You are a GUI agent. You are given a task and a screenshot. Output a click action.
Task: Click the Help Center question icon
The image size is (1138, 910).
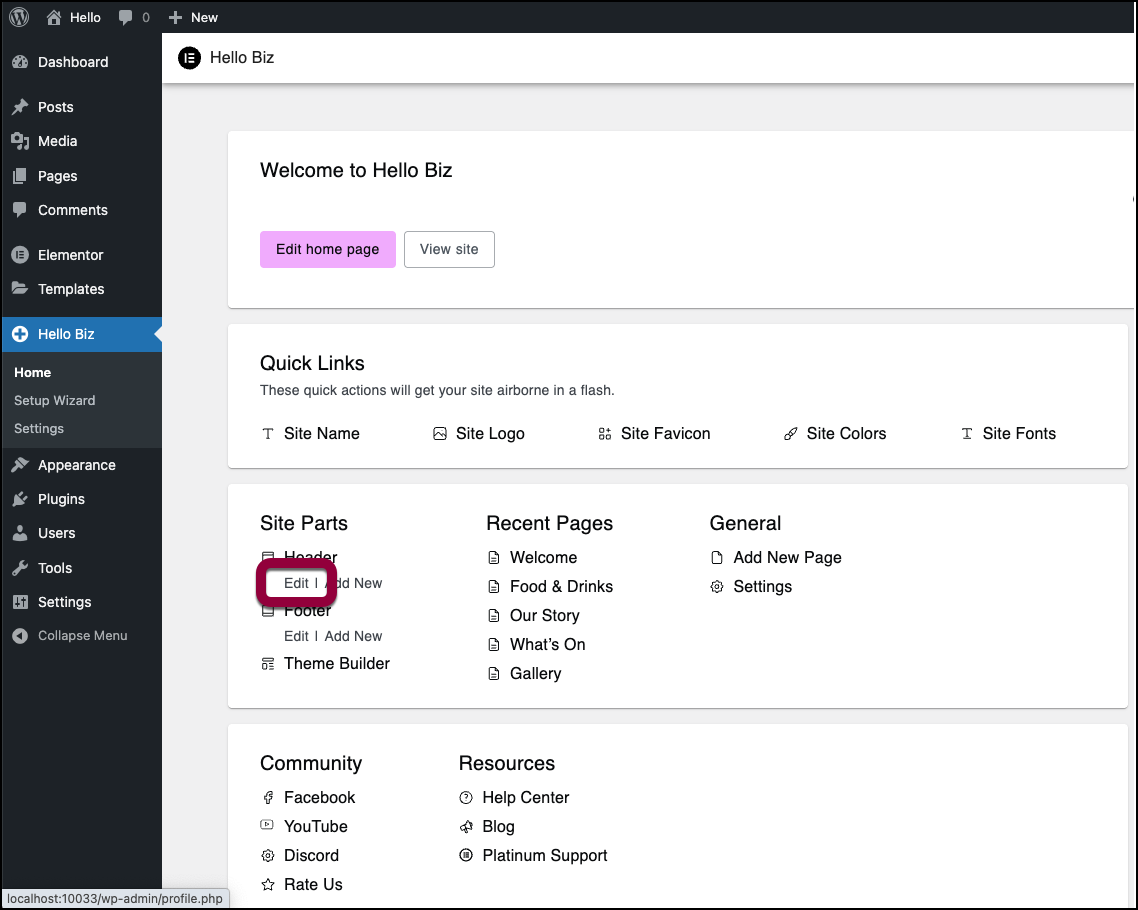[x=466, y=798]
